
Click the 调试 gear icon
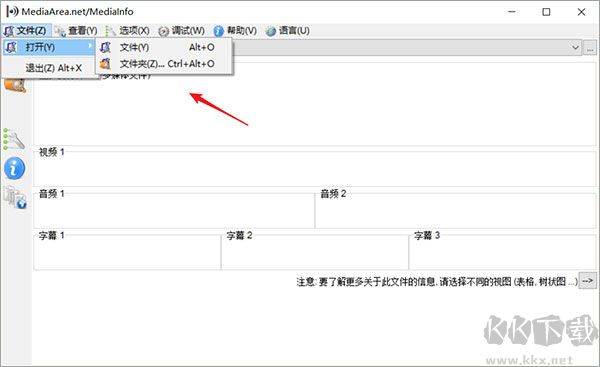tap(163, 31)
